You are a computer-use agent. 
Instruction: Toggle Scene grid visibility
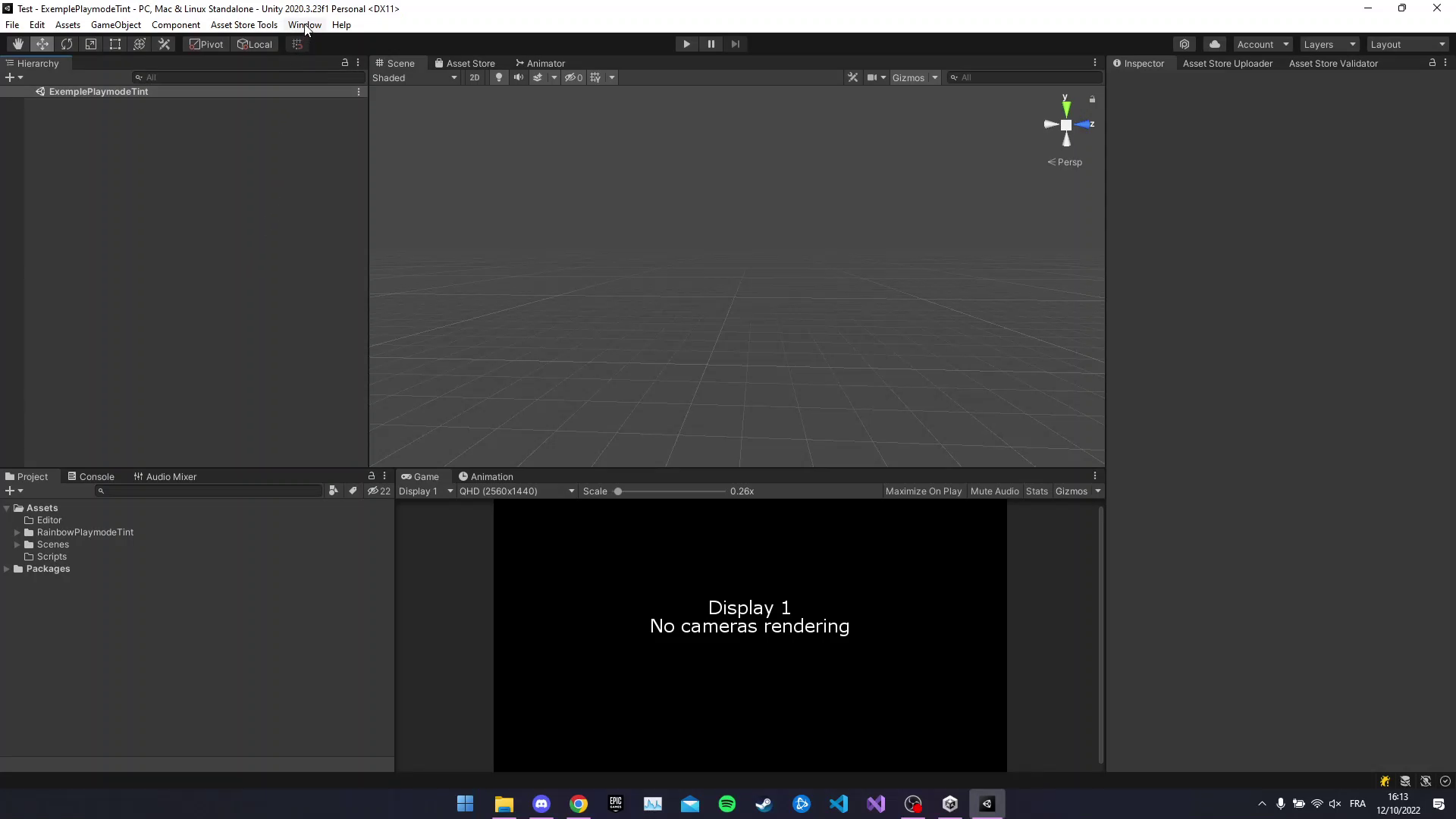pos(595,77)
